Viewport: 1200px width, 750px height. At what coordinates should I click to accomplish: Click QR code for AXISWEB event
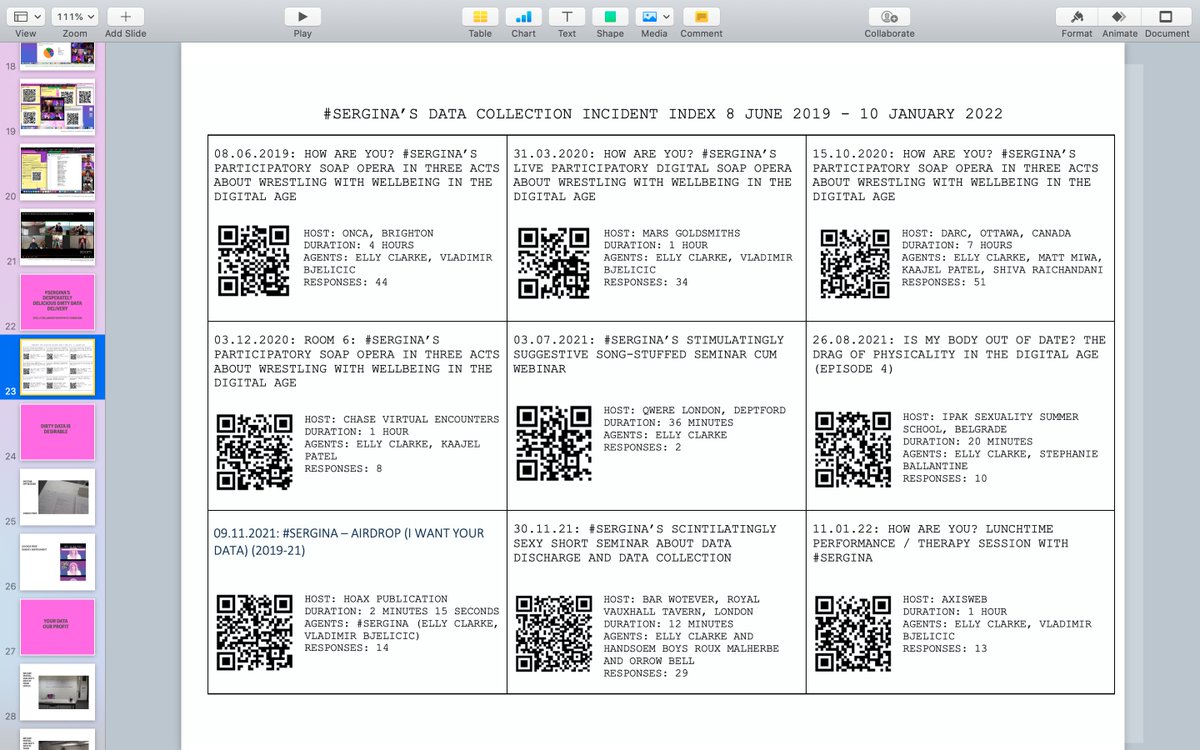click(853, 633)
